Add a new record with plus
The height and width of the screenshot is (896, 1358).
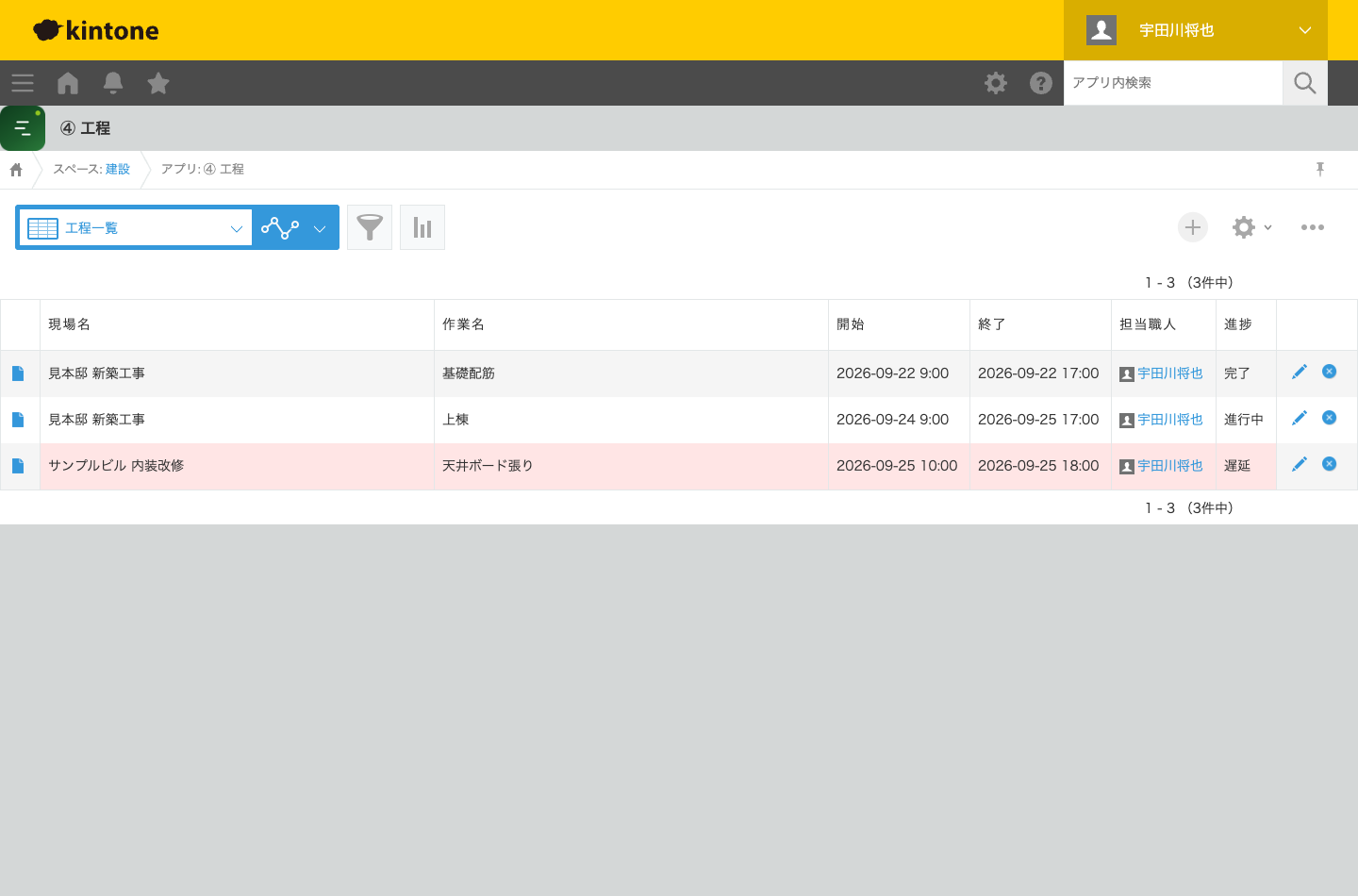tap(1193, 227)
